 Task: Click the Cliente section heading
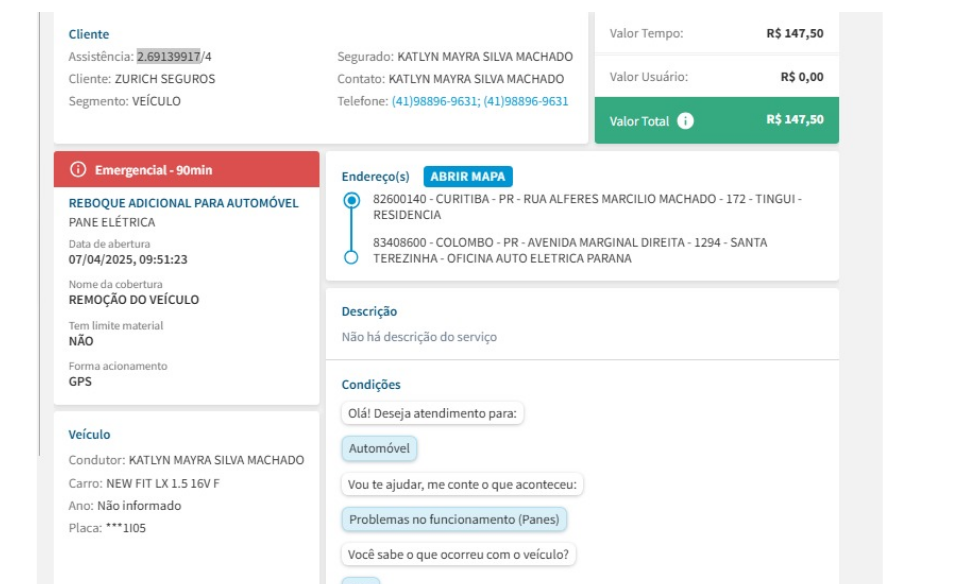point(88,34)
